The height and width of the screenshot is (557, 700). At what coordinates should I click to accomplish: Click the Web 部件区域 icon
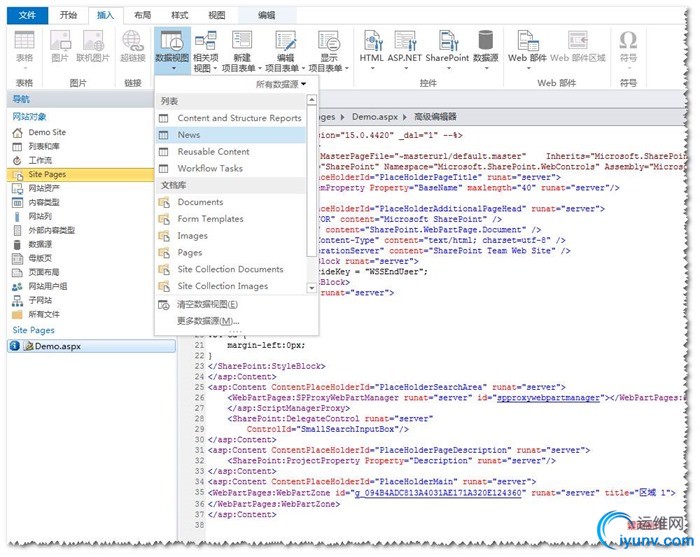pos(578,41)
